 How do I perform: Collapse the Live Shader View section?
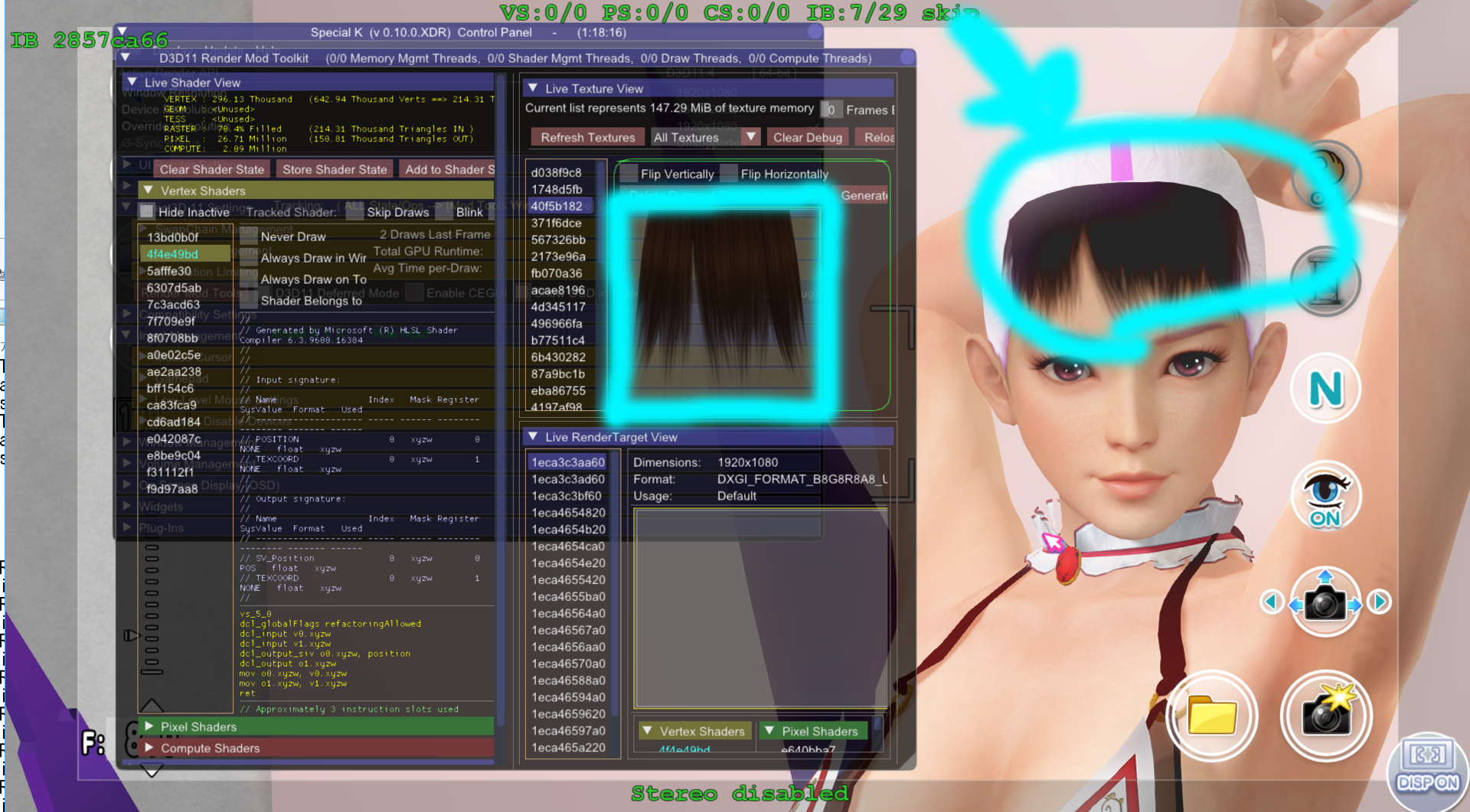point(132,82)
